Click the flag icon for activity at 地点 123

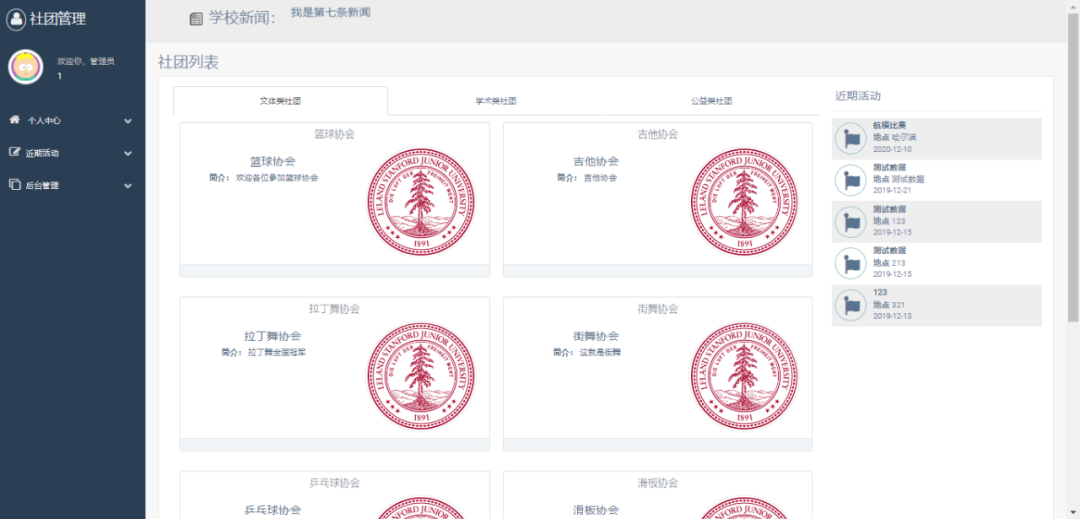click(x=851, y=222)
